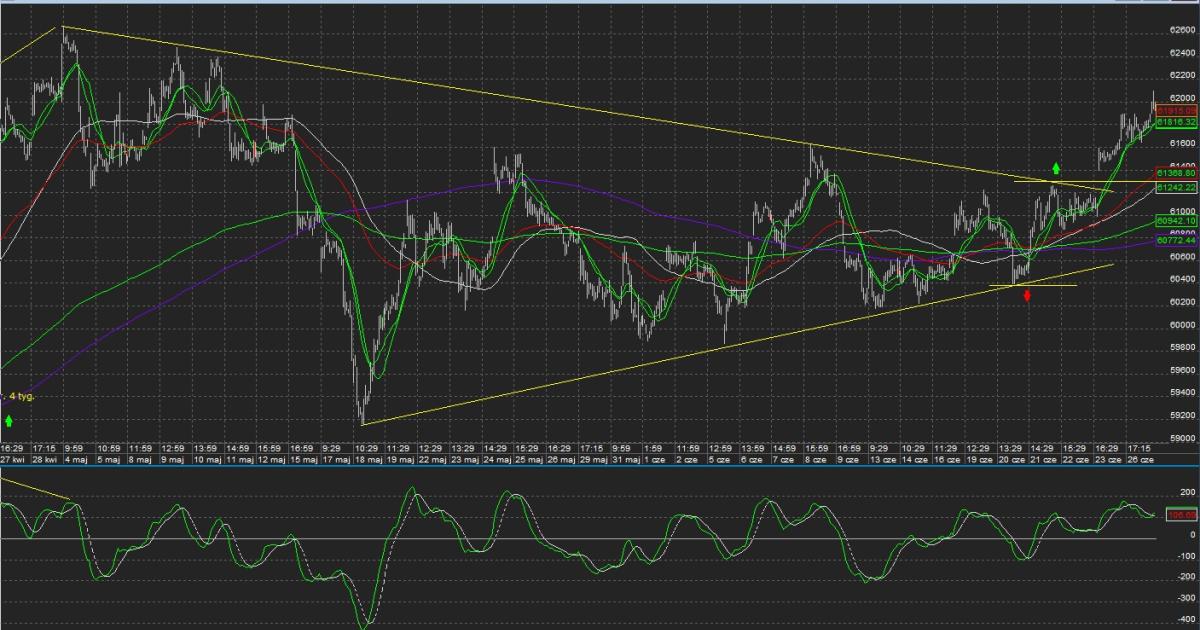The image size is (1200, 630).
Task: Click the -400 level on the oscillator scale
Action: click(x=1187, y=619)
